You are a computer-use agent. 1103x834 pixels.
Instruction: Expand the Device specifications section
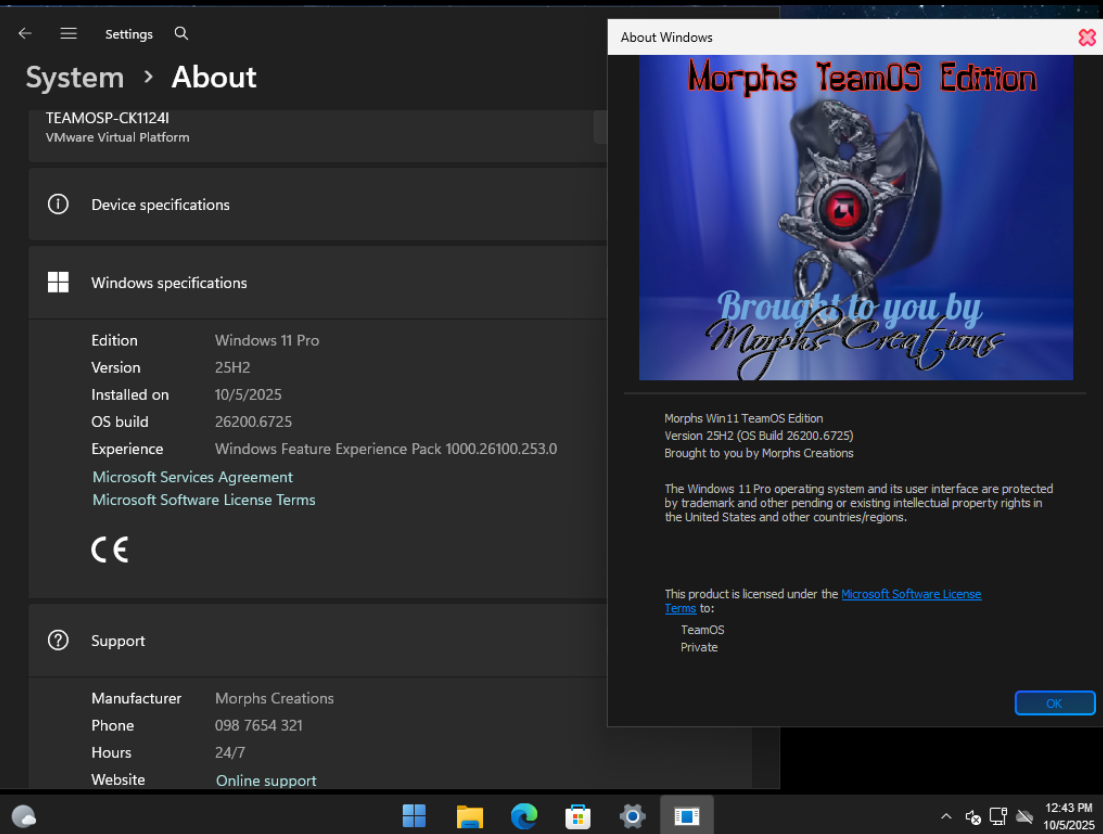pyautogui.click(x=160, y=205)
